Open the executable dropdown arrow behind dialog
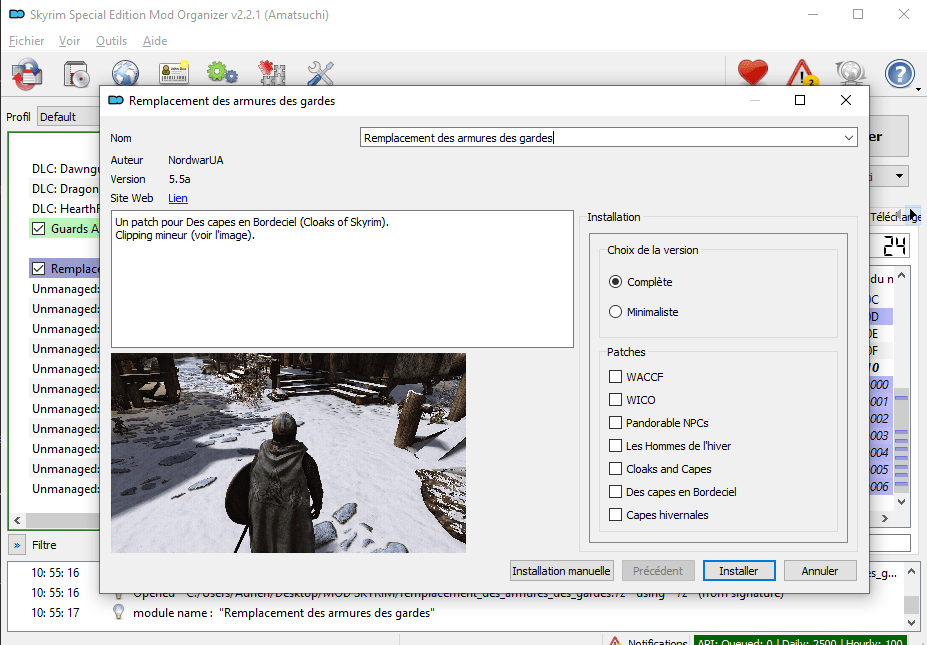927x645 pixels. [x=899, y=176]
